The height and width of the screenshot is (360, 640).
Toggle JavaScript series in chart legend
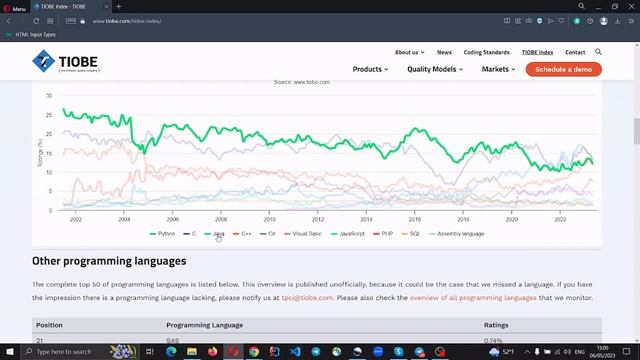pyautogui.click(x=348, y=234)
